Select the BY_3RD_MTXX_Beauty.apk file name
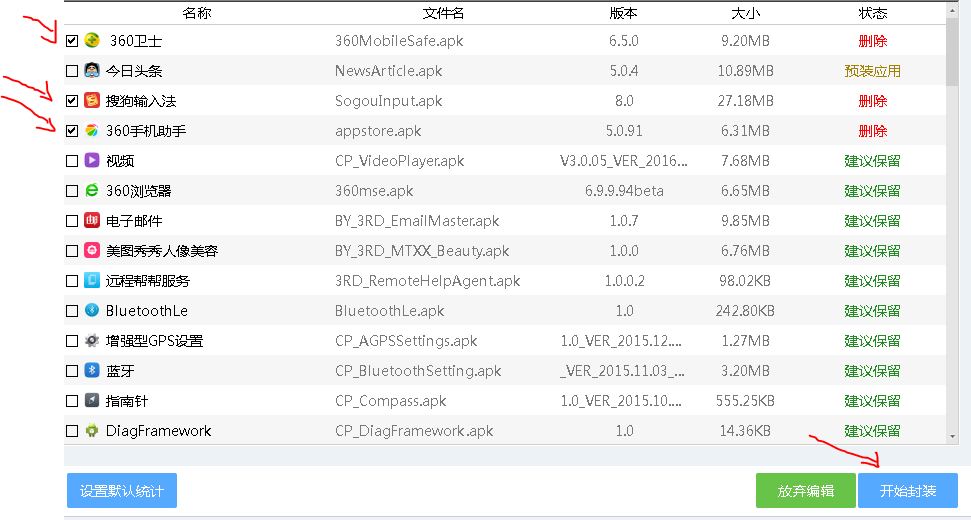The image size is (971, 520). [x=422, y=251]
